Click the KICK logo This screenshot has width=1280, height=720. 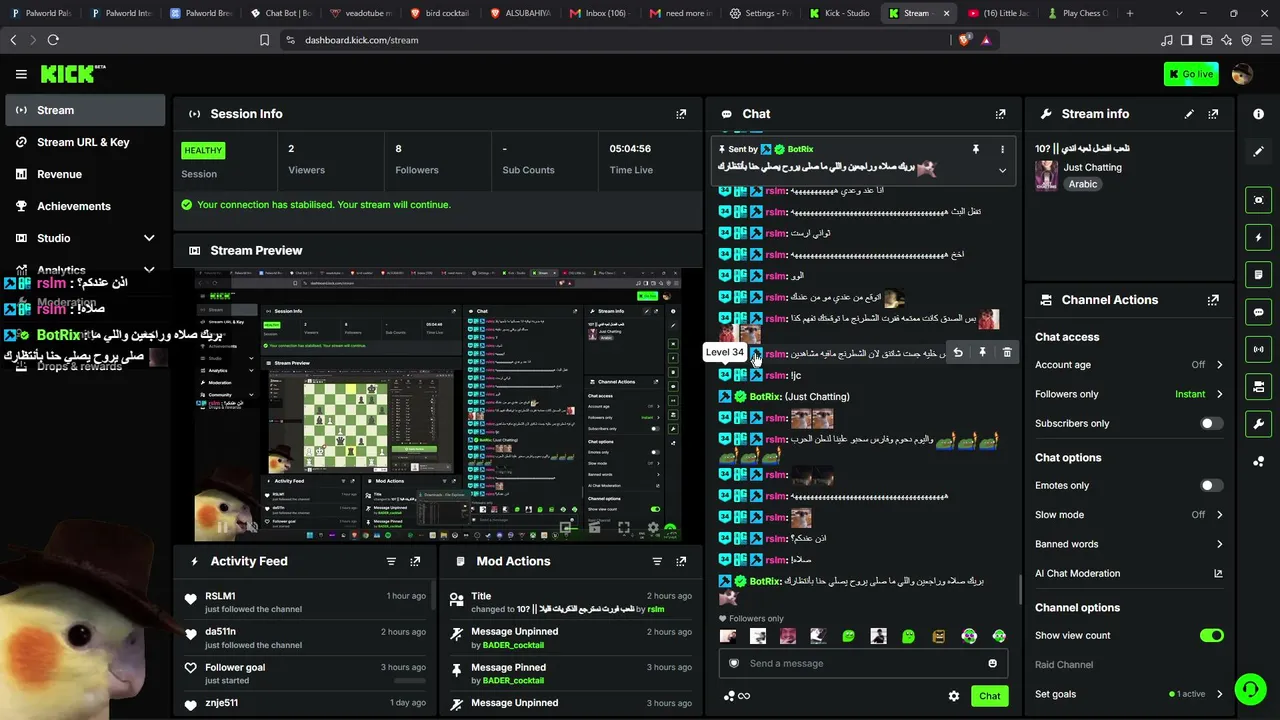(x=72, y=74)
